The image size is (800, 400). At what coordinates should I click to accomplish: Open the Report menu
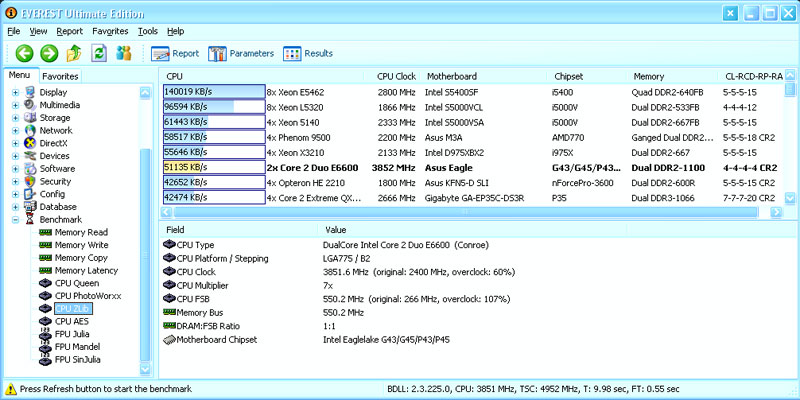click(x=69, y=31)
